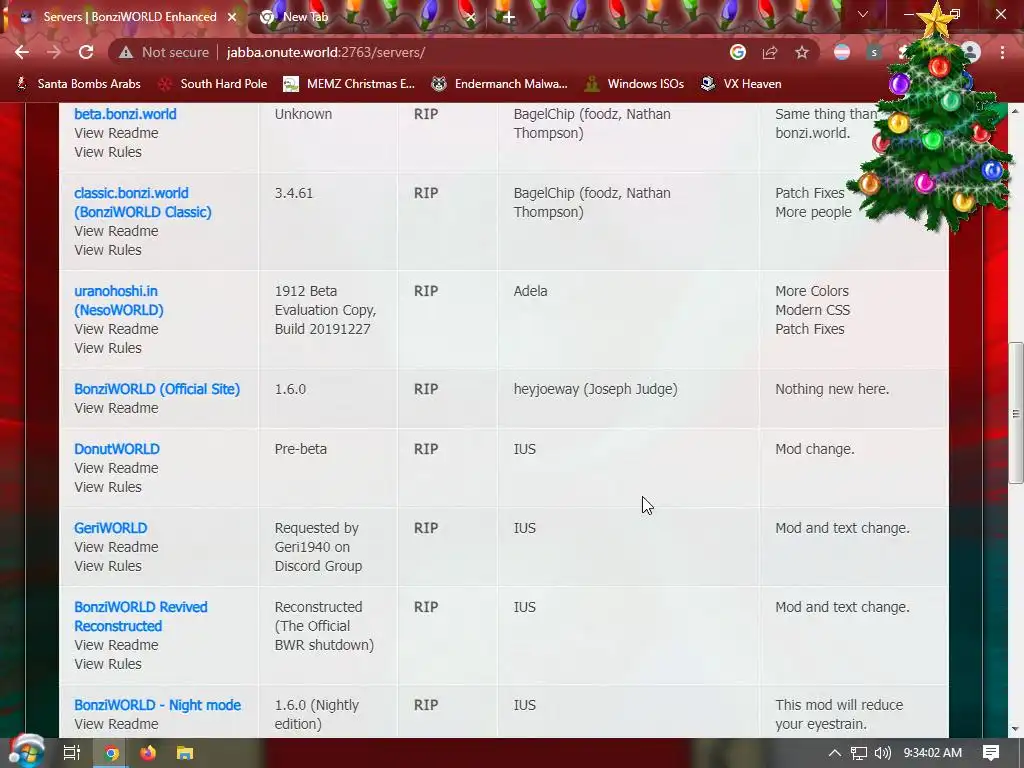
Task: Click the scrollbar down arrow
Action: click(1016, 729)
